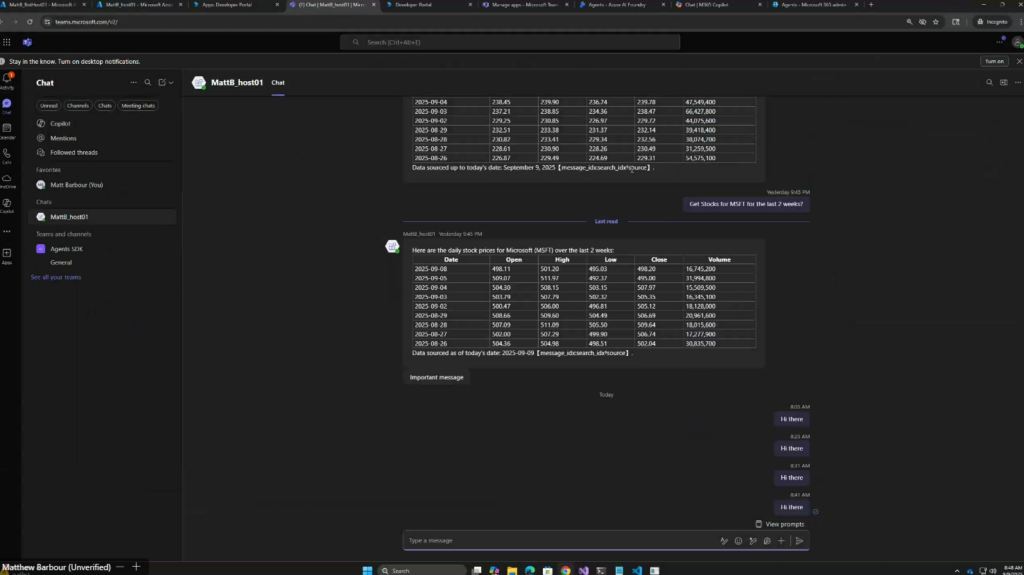Collapse the Chats section header
1024x575 pixels.
(x=44, y=202)
